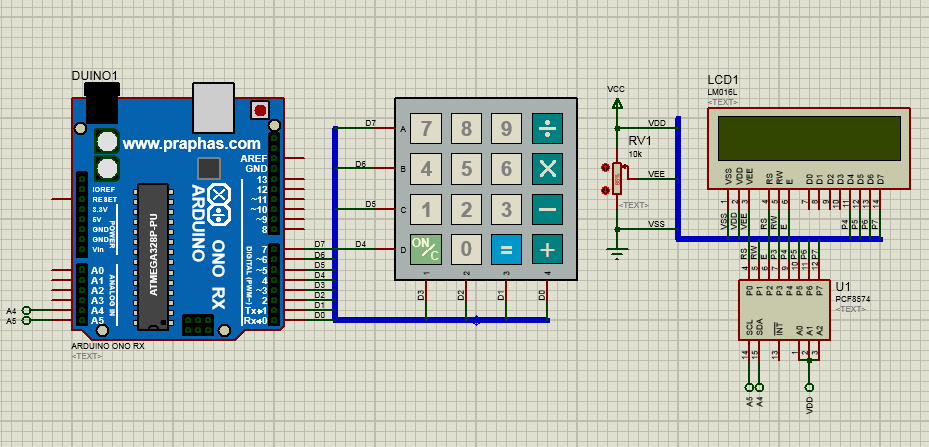Image resolution: width=929 pixels, height=447 pixels.
Task: Click keypad button 3
Action: [x=506, y=209]
